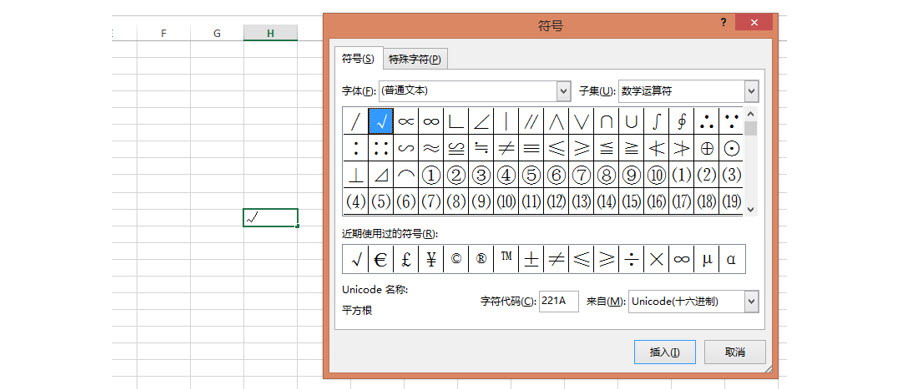Choose the identical-to symbol ≡
The width and height of the screenshot is (900, 389).
(x=531, y=148)
